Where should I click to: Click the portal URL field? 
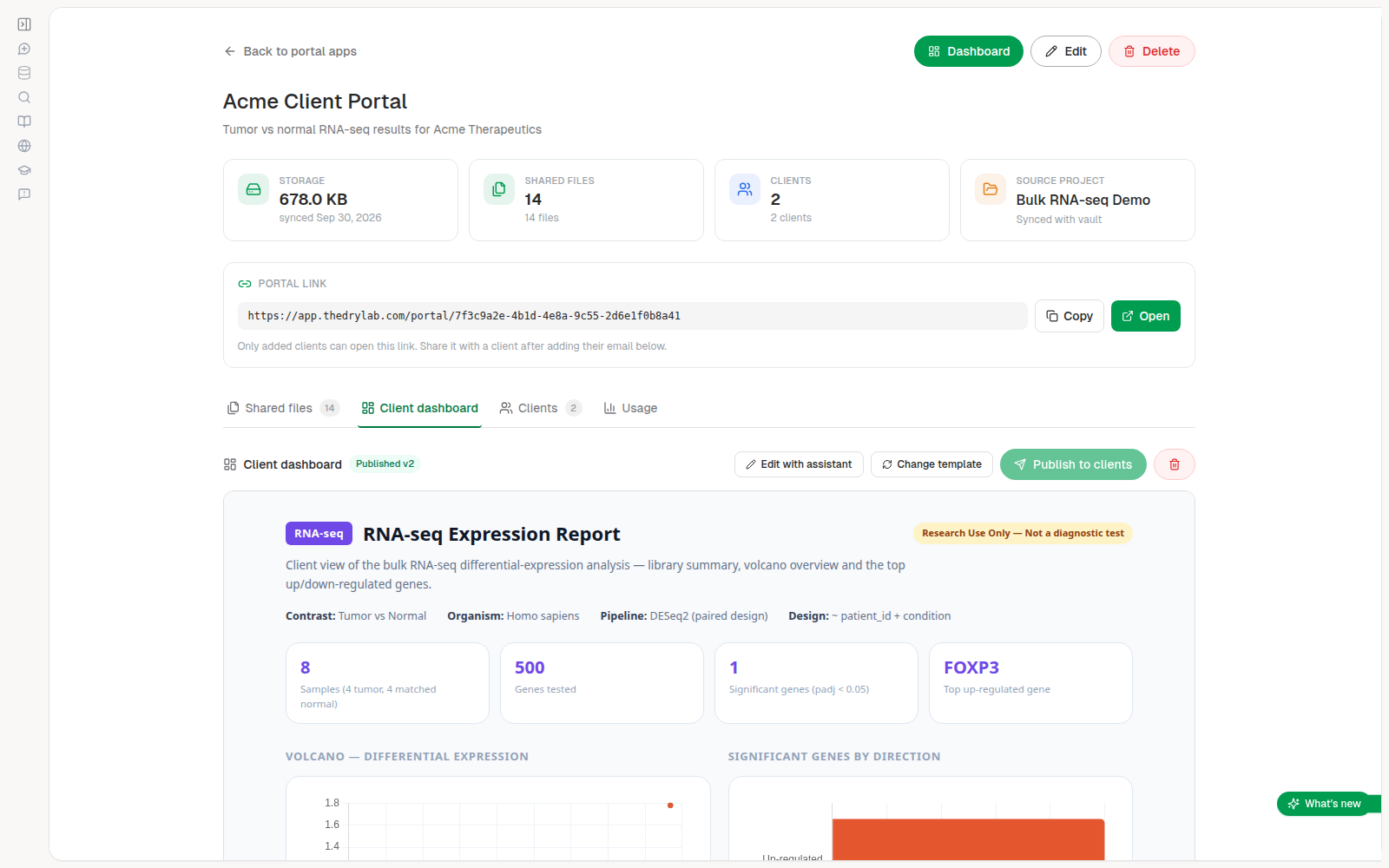point(632,316)
